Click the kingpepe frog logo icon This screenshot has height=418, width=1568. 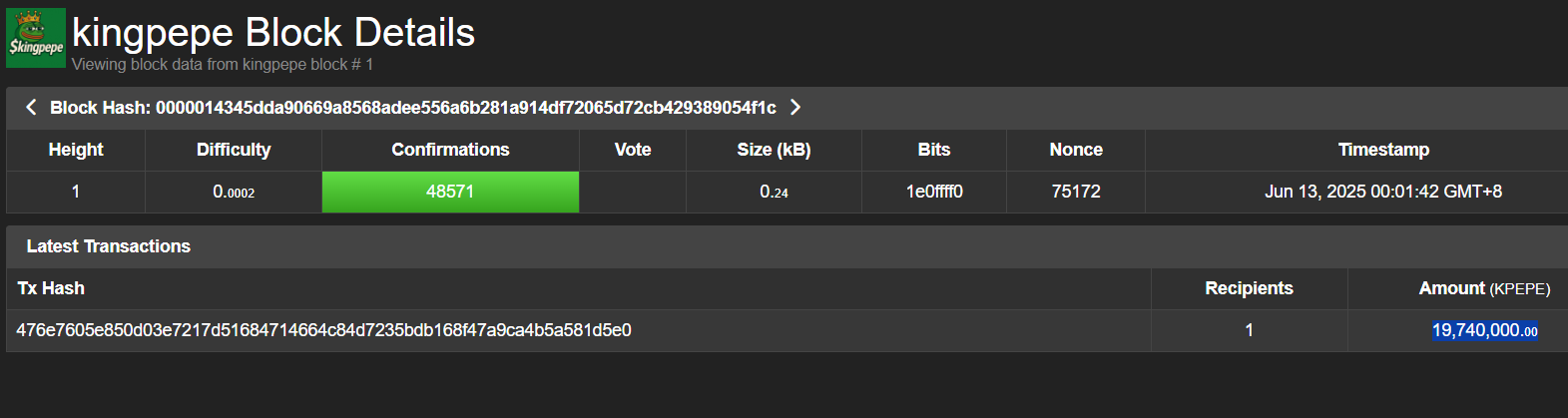[x=36, y=38]
